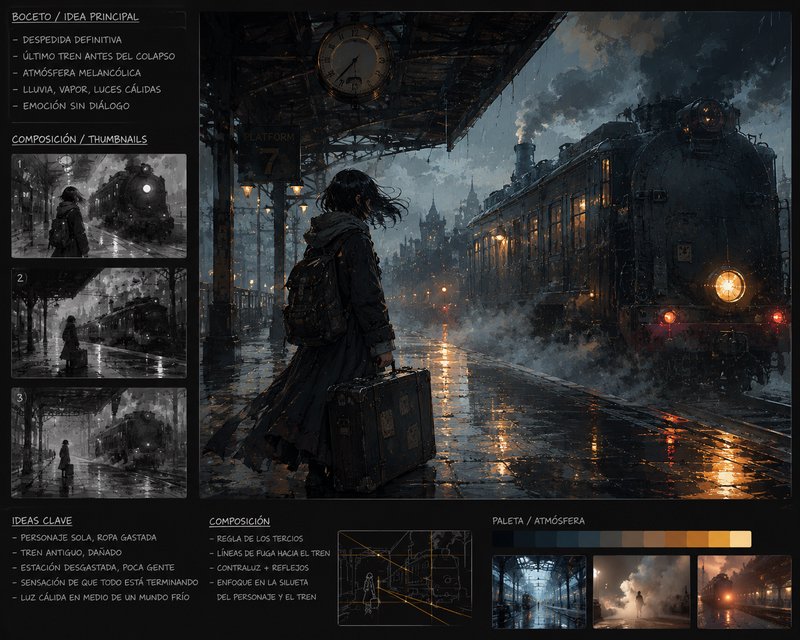The height and width of the screenshot is (640, 800).
Task: Open the orange-lit train reference image
Action: pos(744,592)
